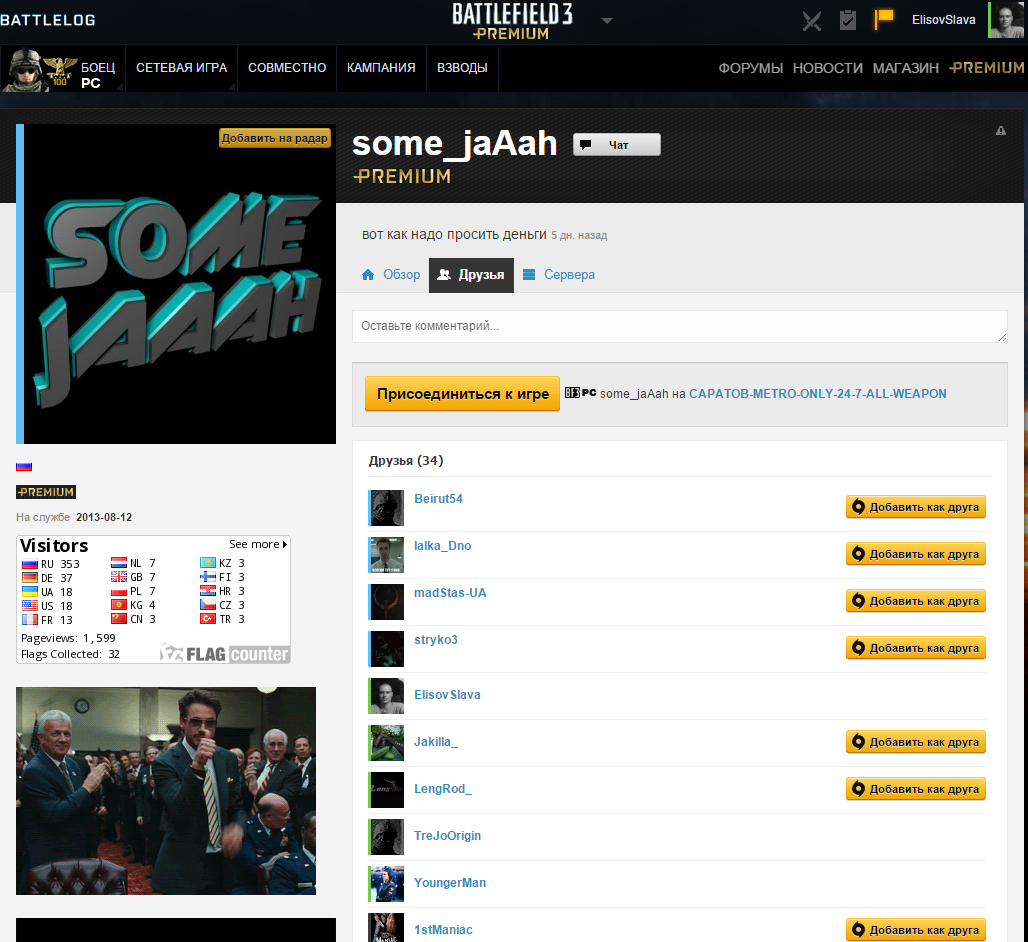Open the crossed-weapons battle feed icon

tap(812, 20)
